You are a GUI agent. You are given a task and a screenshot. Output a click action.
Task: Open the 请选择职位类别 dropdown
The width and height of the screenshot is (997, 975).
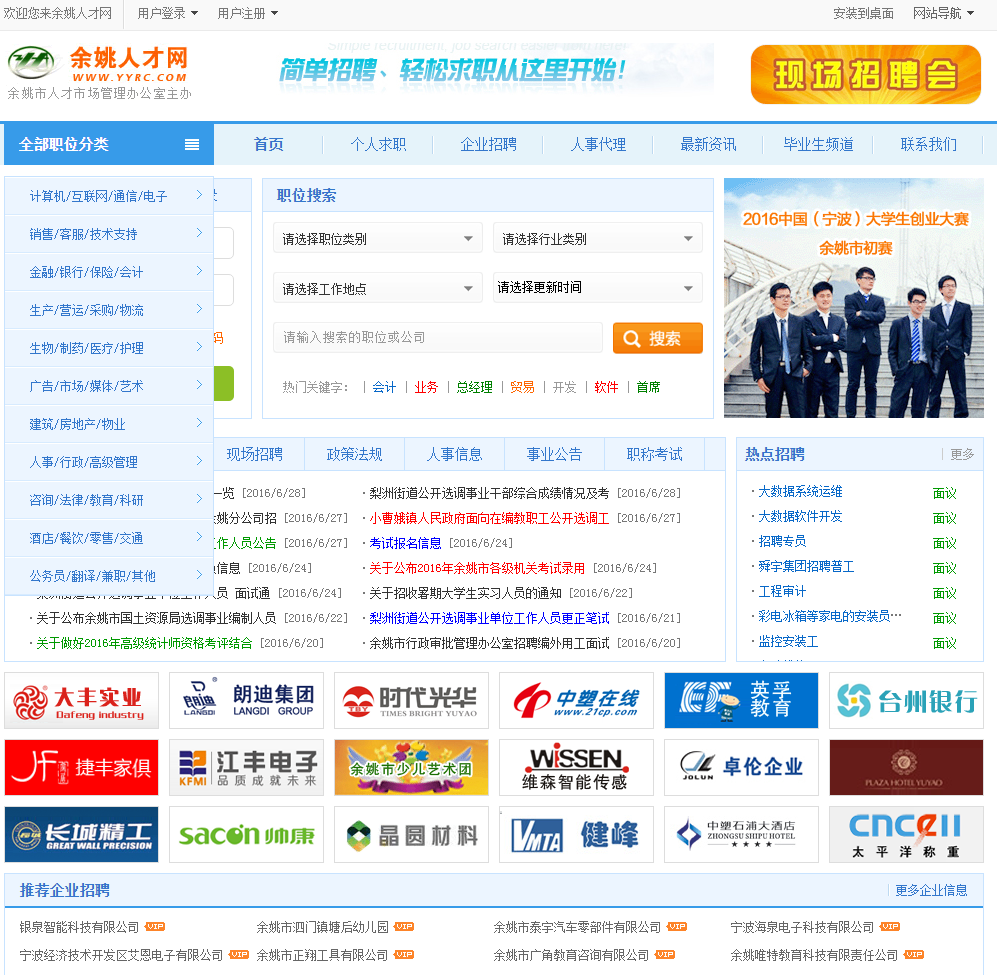378,239
